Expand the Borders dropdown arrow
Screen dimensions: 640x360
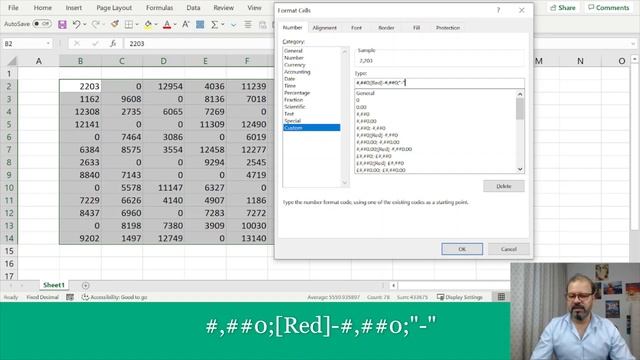click(137, 24)
